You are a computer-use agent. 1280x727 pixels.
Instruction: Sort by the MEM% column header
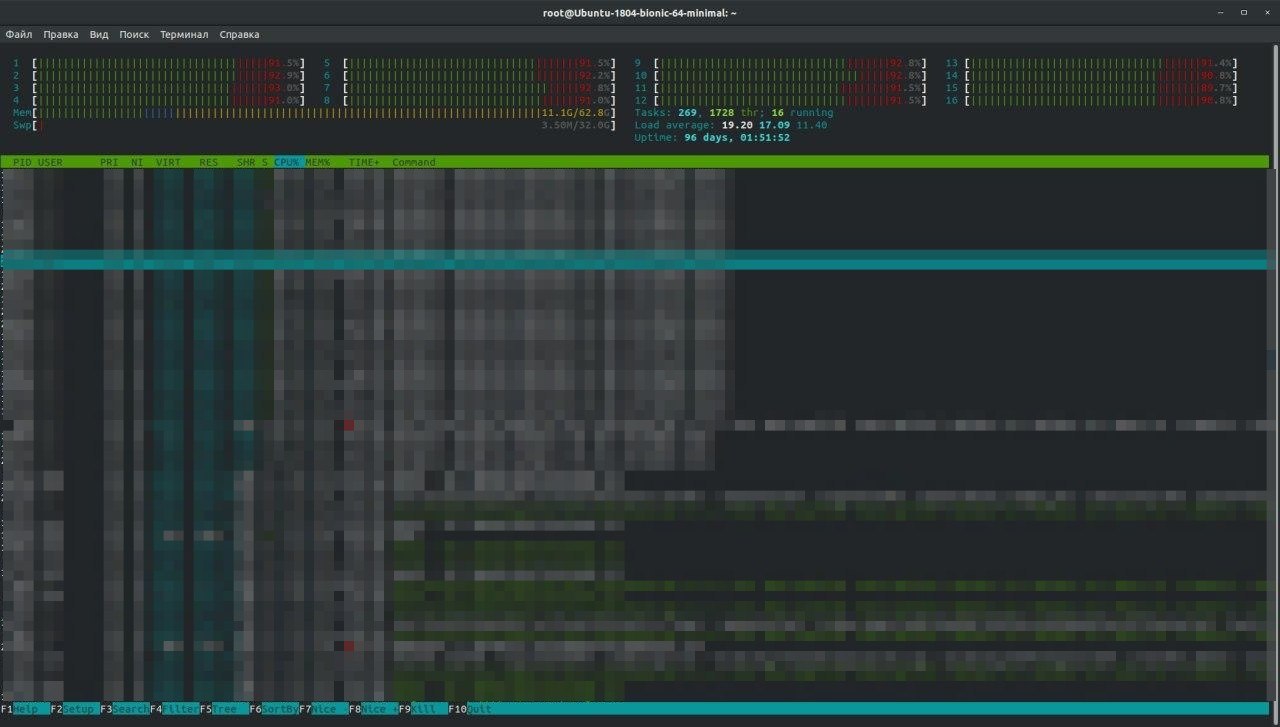point(318,162)
